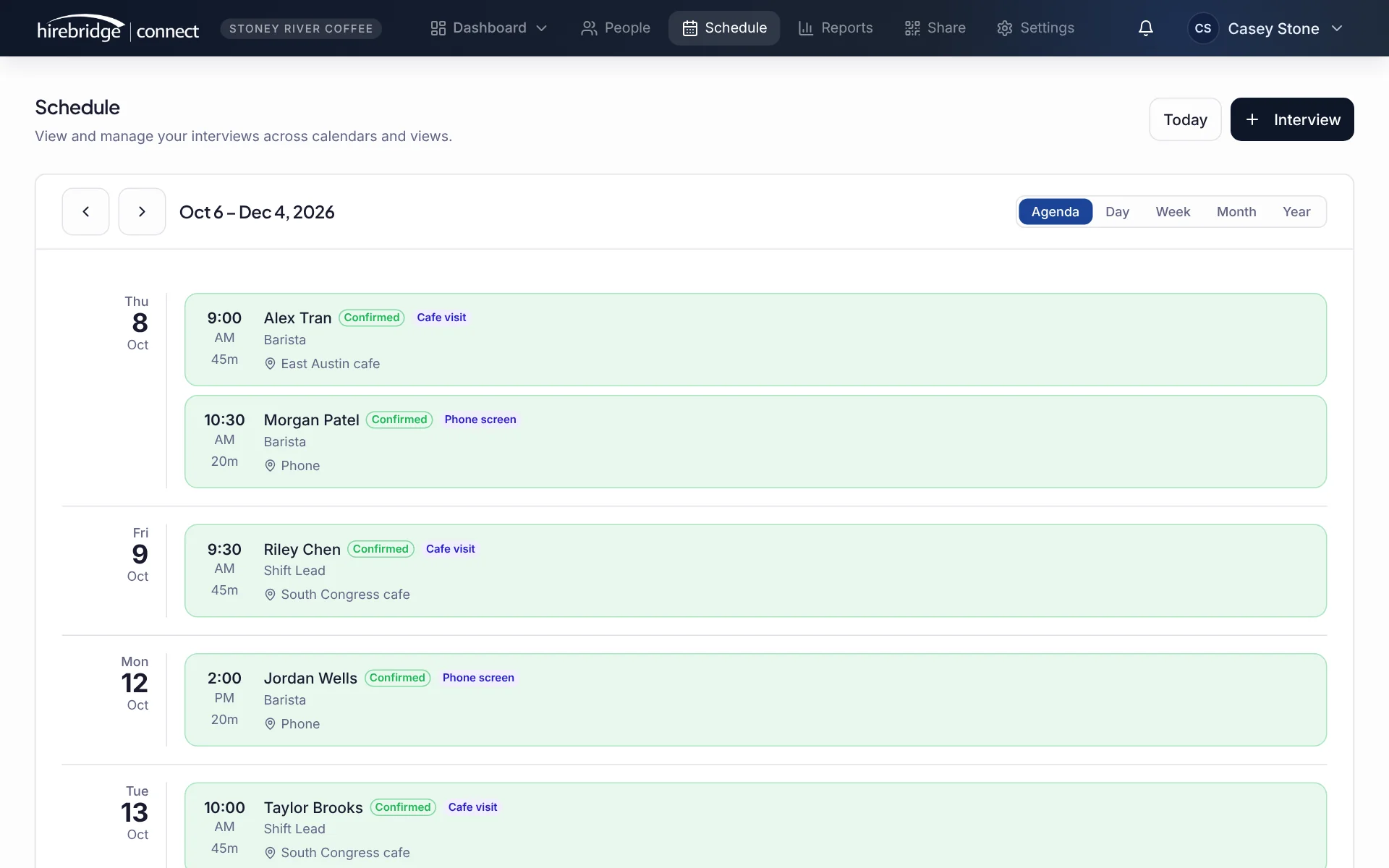The height and width of the screenshot is (868, 1389).
Task: Click Cafe visit tag on Taylor Brooks
Action: click(x=472, y=807)
